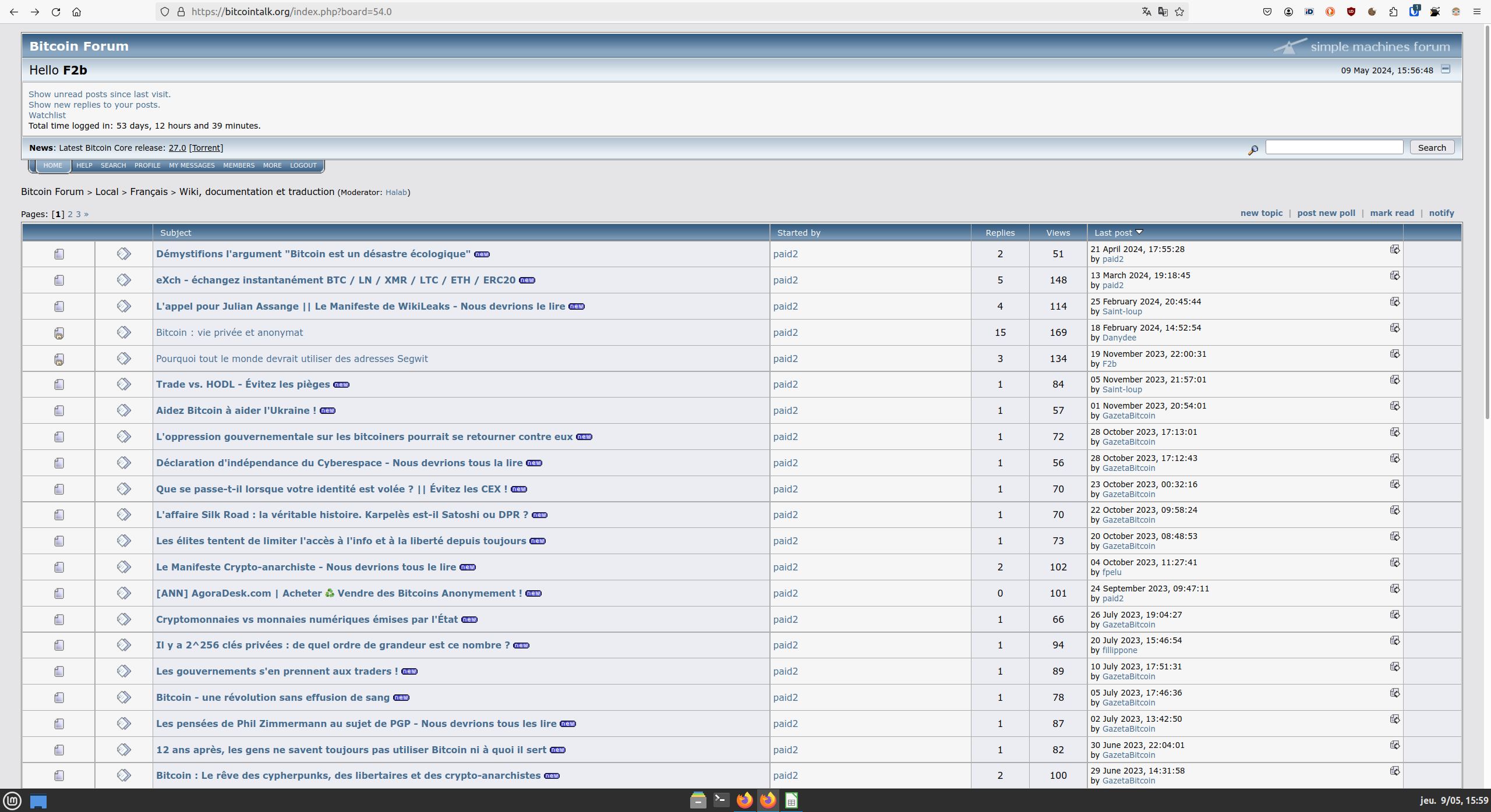Open the file manager in the taskbar

click(x=698, y=800)
